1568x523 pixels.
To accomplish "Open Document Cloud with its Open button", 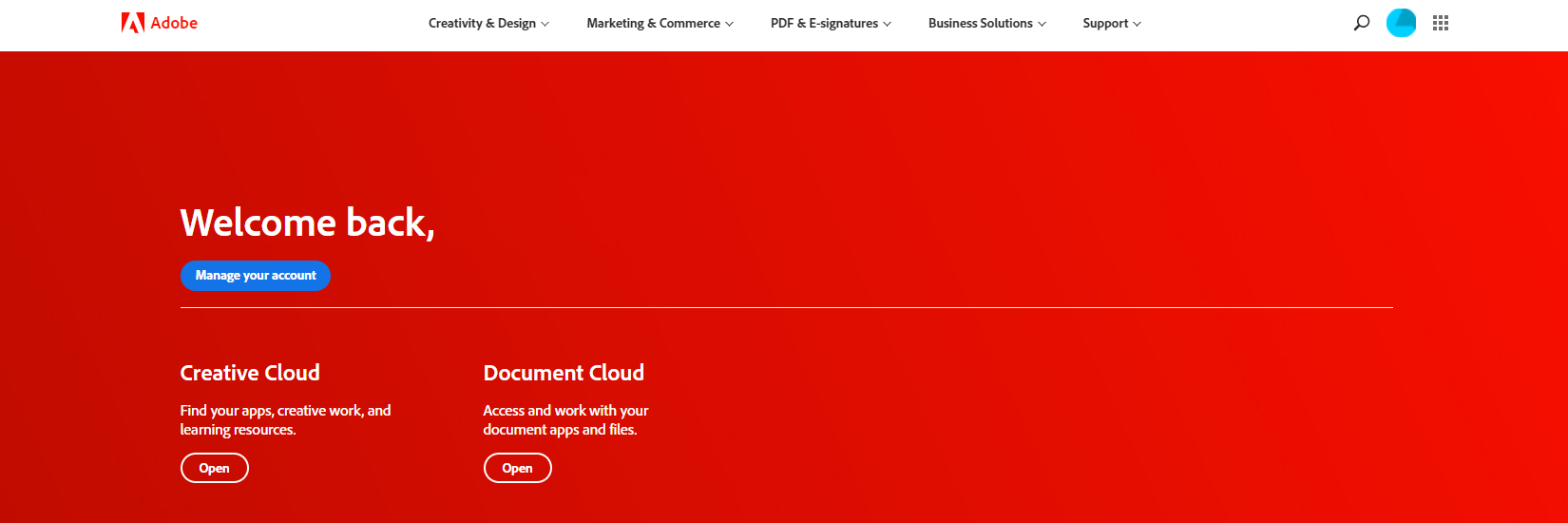I will [x=518, y=468].
